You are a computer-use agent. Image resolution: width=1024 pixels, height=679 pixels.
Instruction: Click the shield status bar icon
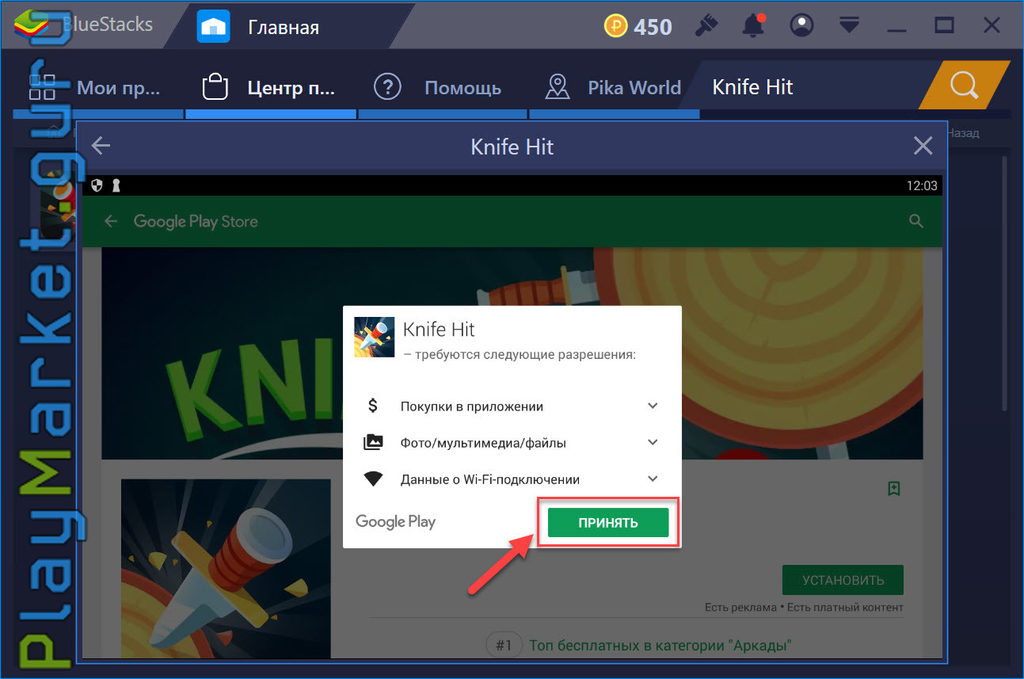click(x=97, y=185)
